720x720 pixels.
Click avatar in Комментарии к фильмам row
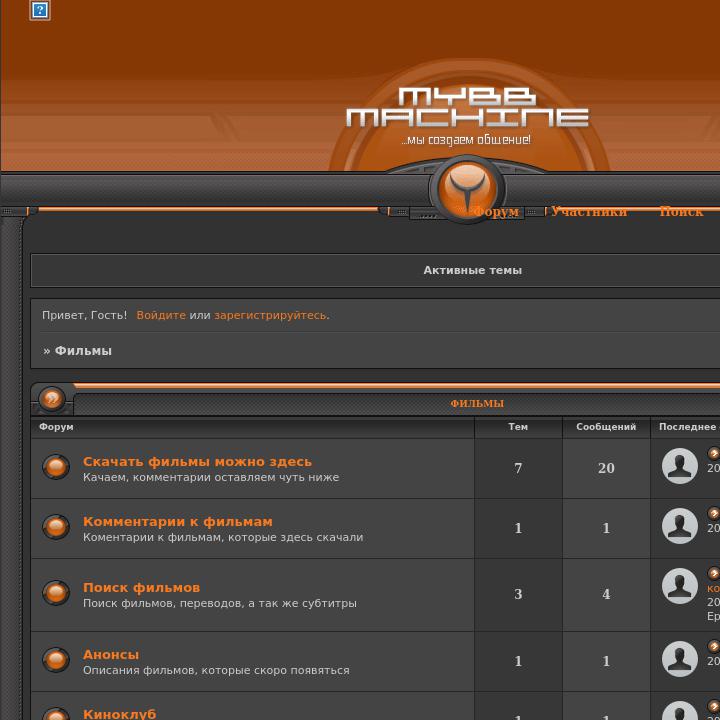tap(680, 526)
